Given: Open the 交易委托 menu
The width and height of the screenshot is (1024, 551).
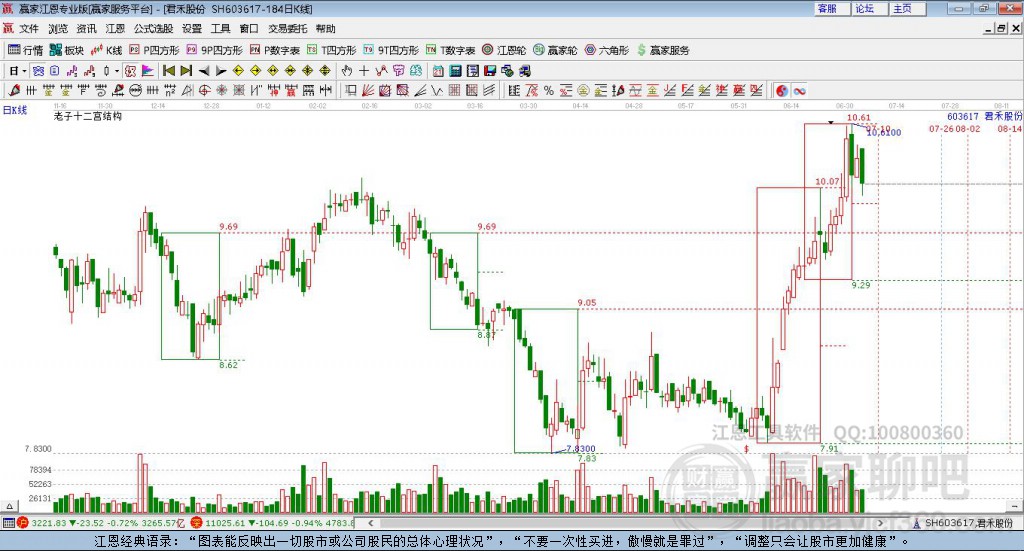Looking at the screenshot, I should click(287, 29).
